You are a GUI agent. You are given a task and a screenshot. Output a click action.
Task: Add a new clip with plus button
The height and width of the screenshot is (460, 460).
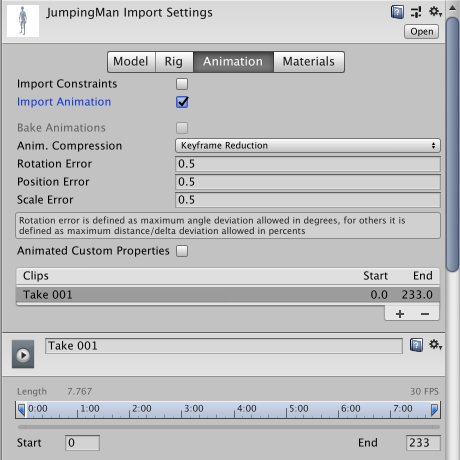[x=400, y=314]
